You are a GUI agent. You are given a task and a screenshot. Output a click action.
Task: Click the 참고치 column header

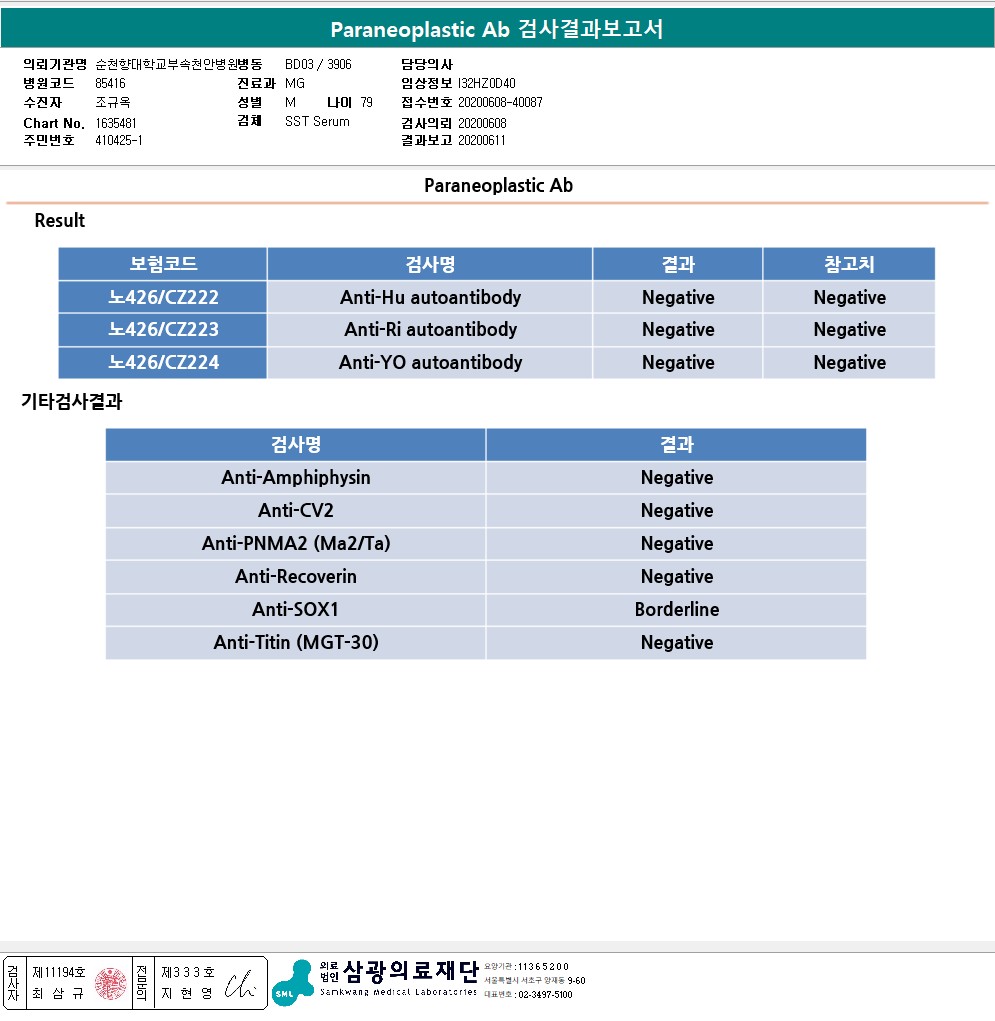(x=848, y=264)
